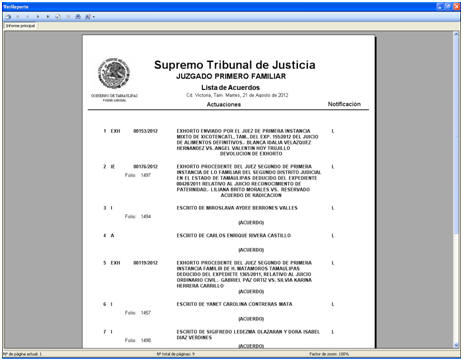The image size is (463, 361).
Task: Open the find text binoculars icon
Action: [78, 17]
